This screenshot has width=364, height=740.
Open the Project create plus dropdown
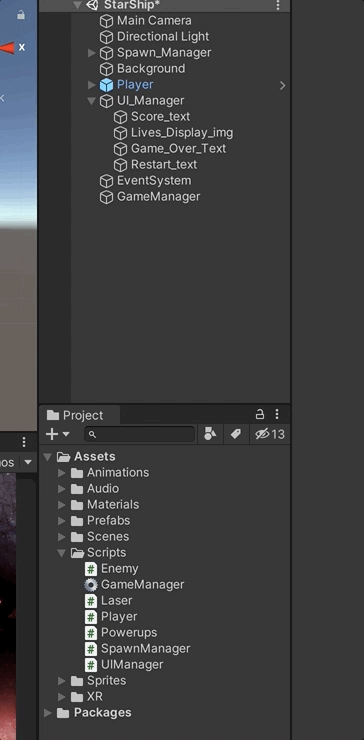pos(58,434)
